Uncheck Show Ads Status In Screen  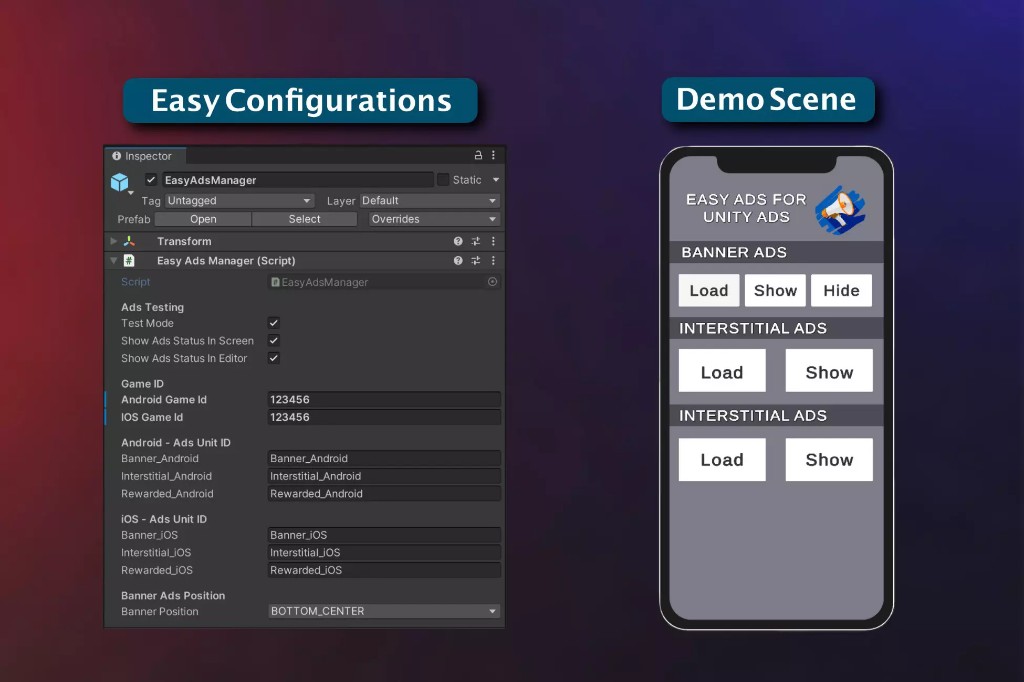[x=274, y=340]
